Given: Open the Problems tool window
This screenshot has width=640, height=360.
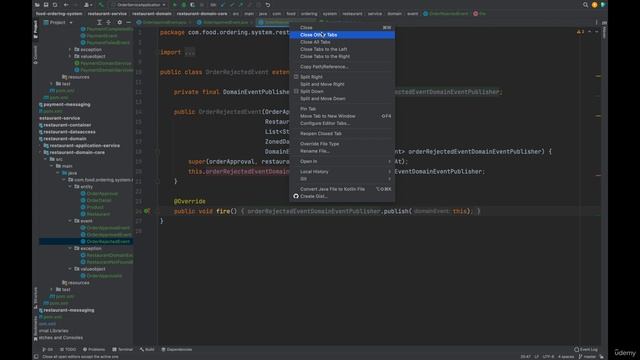Looking at the screenshot, I should coord(94,349).
